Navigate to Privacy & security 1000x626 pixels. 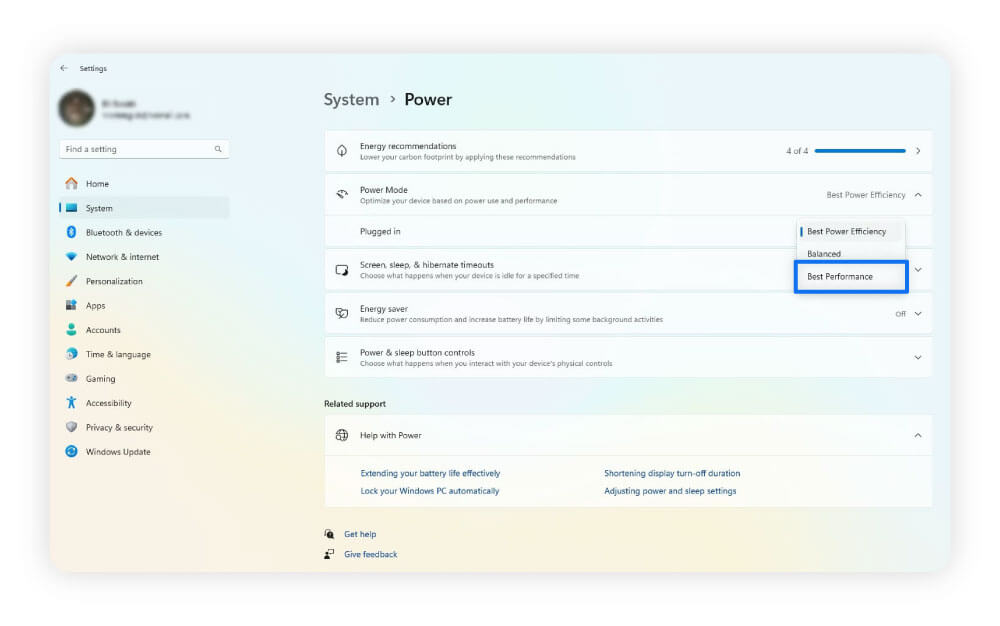pos(144,427)
